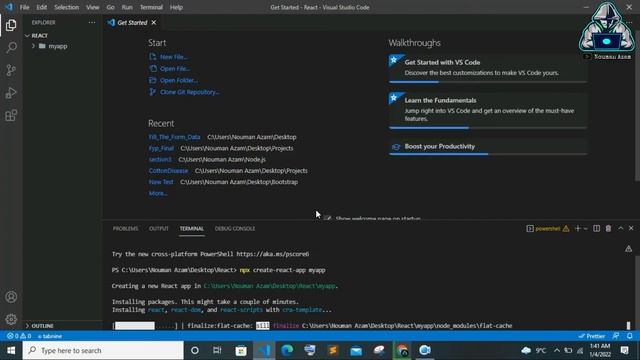
Task: Click the terminal warning triangle icon
Action: [566, 229]
